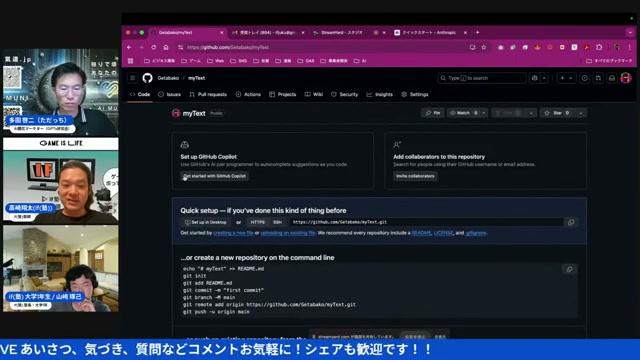Open the Projects tab
The height and width of the screenshot is (360, 640).
coord(283,94)
